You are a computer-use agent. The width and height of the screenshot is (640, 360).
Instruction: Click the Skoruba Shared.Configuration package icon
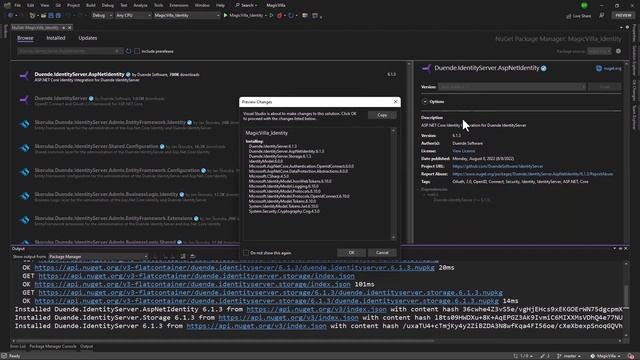pyautogui.click(x=24, y=148)
